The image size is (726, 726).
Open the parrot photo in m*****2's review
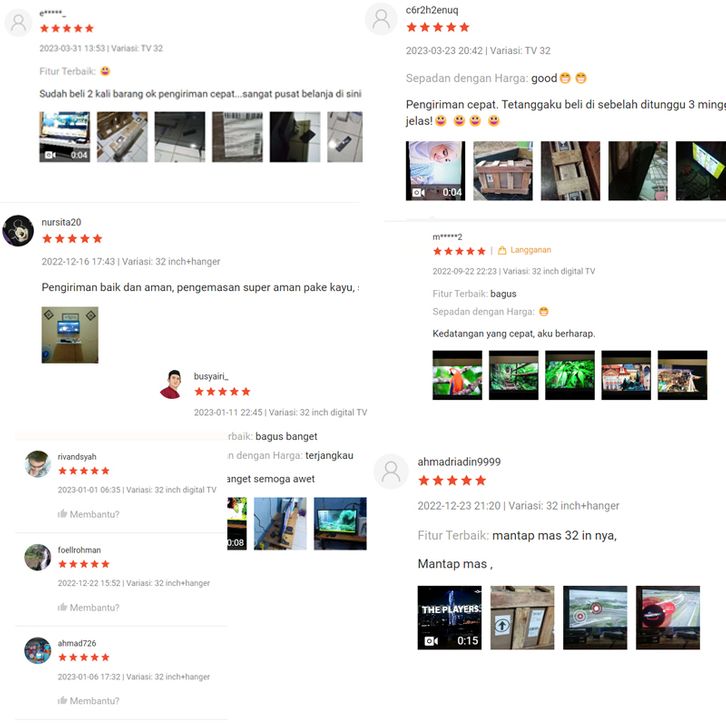click(x=457, y=375)
